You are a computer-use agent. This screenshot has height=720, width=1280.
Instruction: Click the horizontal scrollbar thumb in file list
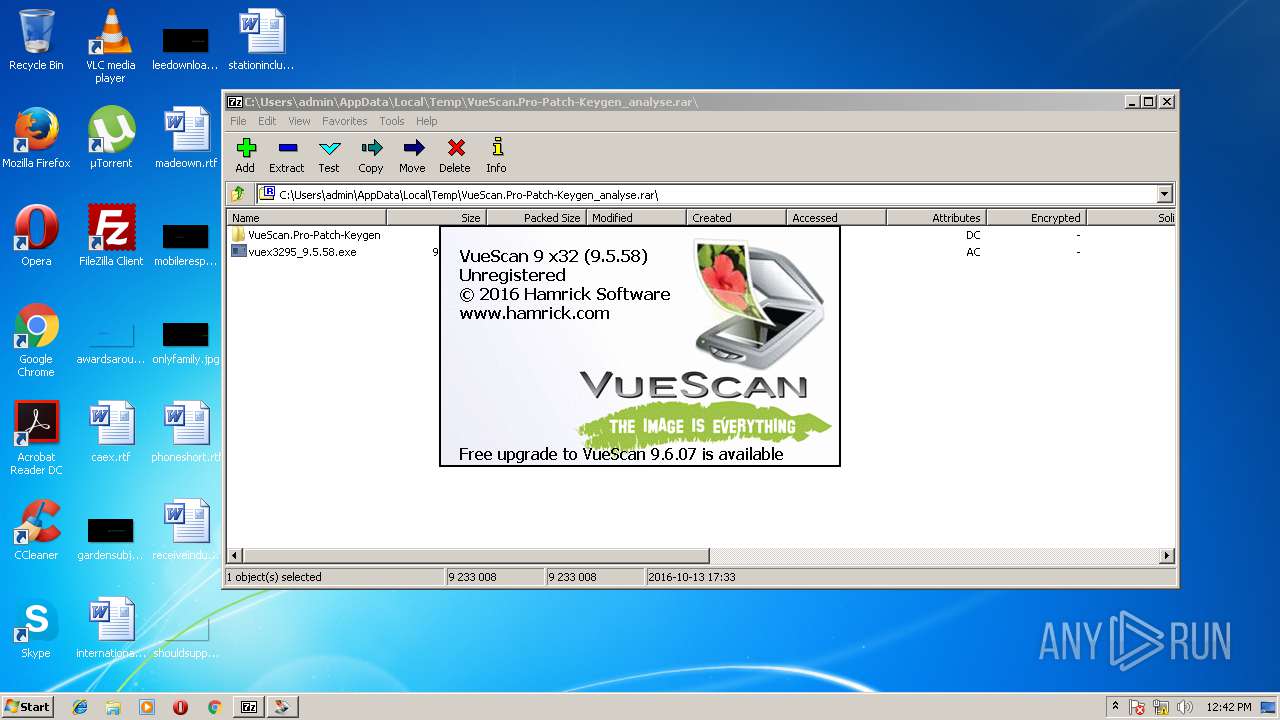(x=476, y=555)
